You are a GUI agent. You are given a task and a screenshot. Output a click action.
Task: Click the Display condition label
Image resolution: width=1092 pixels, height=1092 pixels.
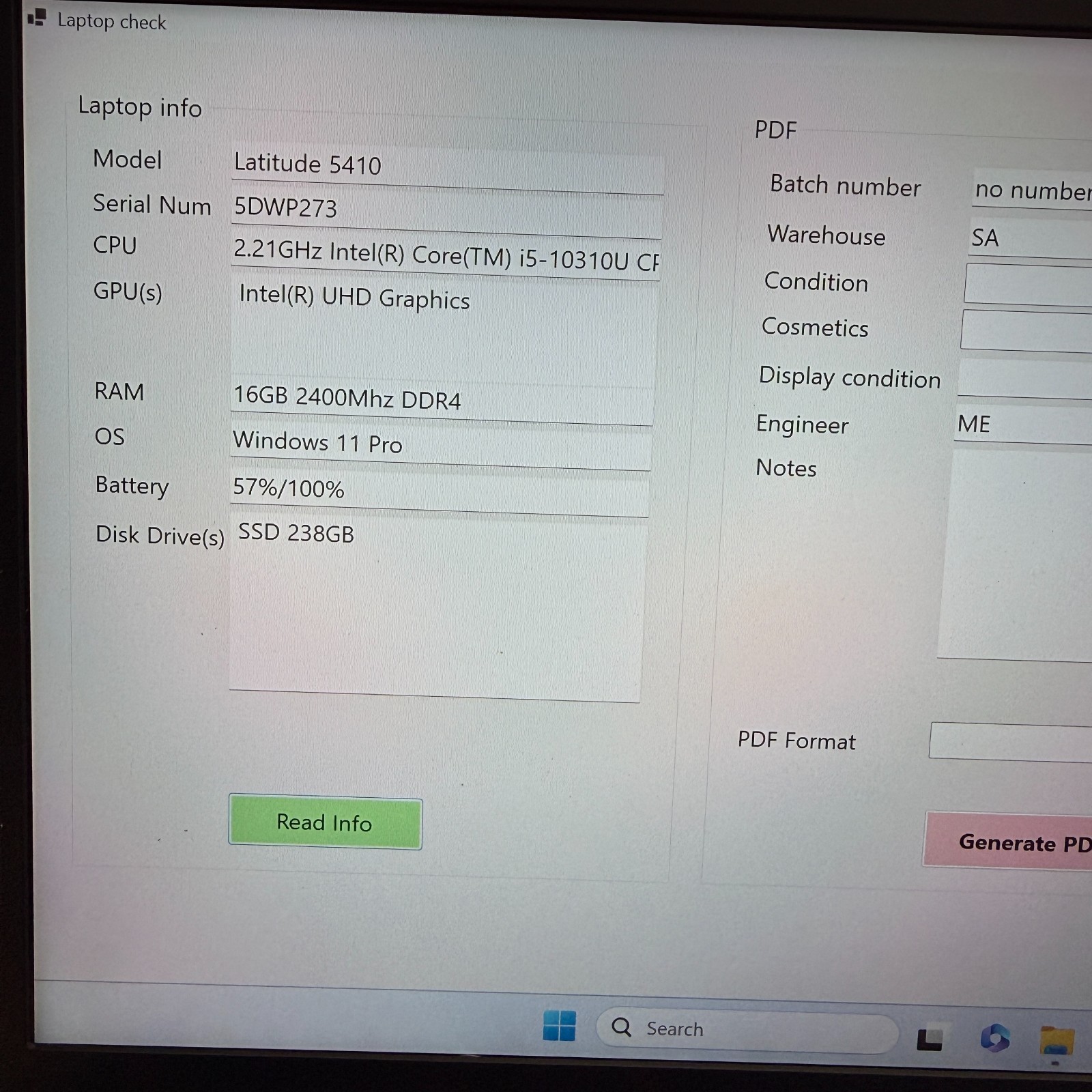[850, 377]
